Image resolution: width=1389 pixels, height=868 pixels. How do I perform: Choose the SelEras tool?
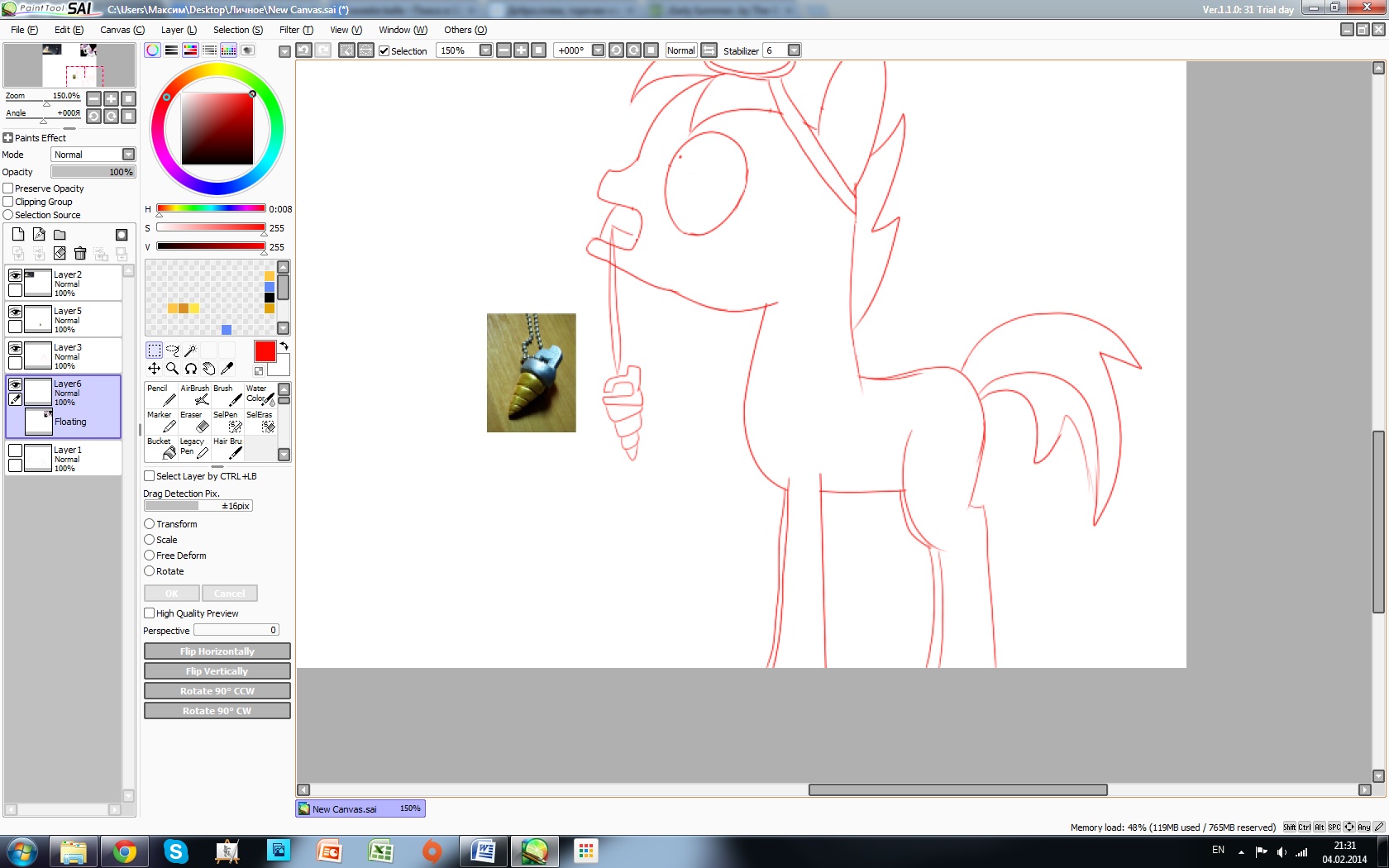pyautogui.click(x=260, y=422)
